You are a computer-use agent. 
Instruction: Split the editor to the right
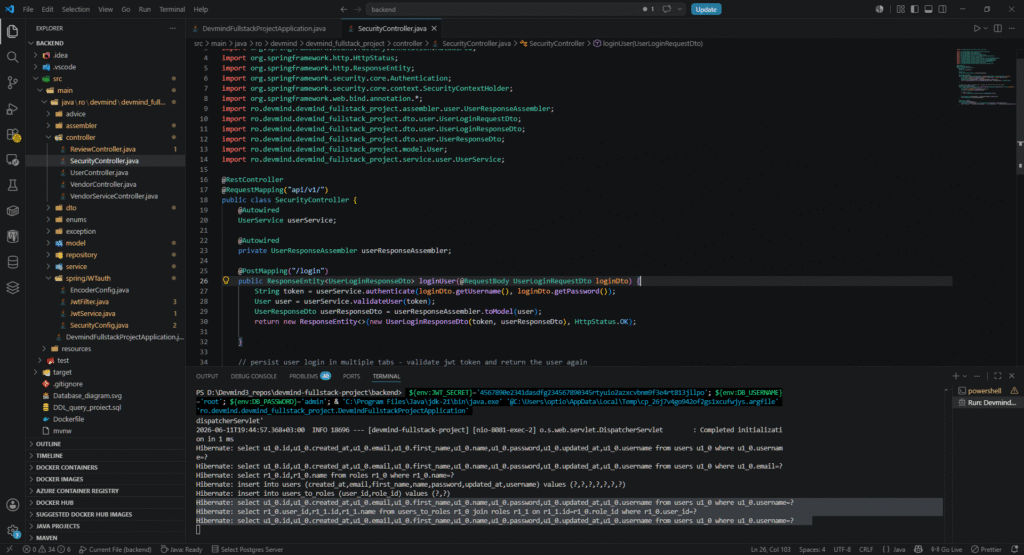998,28
